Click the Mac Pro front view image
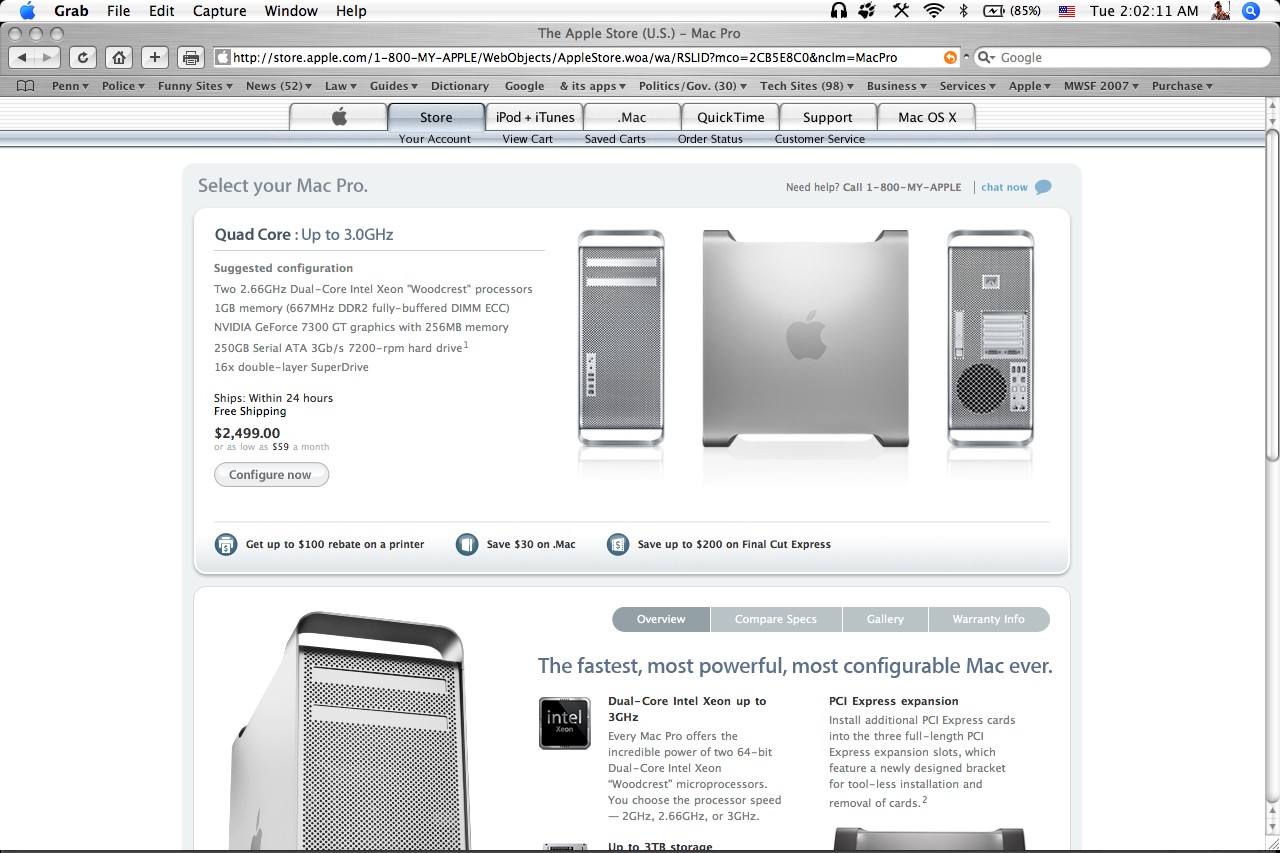The width and height of the screenshot is (1280, 853). (x=621, y=338)
